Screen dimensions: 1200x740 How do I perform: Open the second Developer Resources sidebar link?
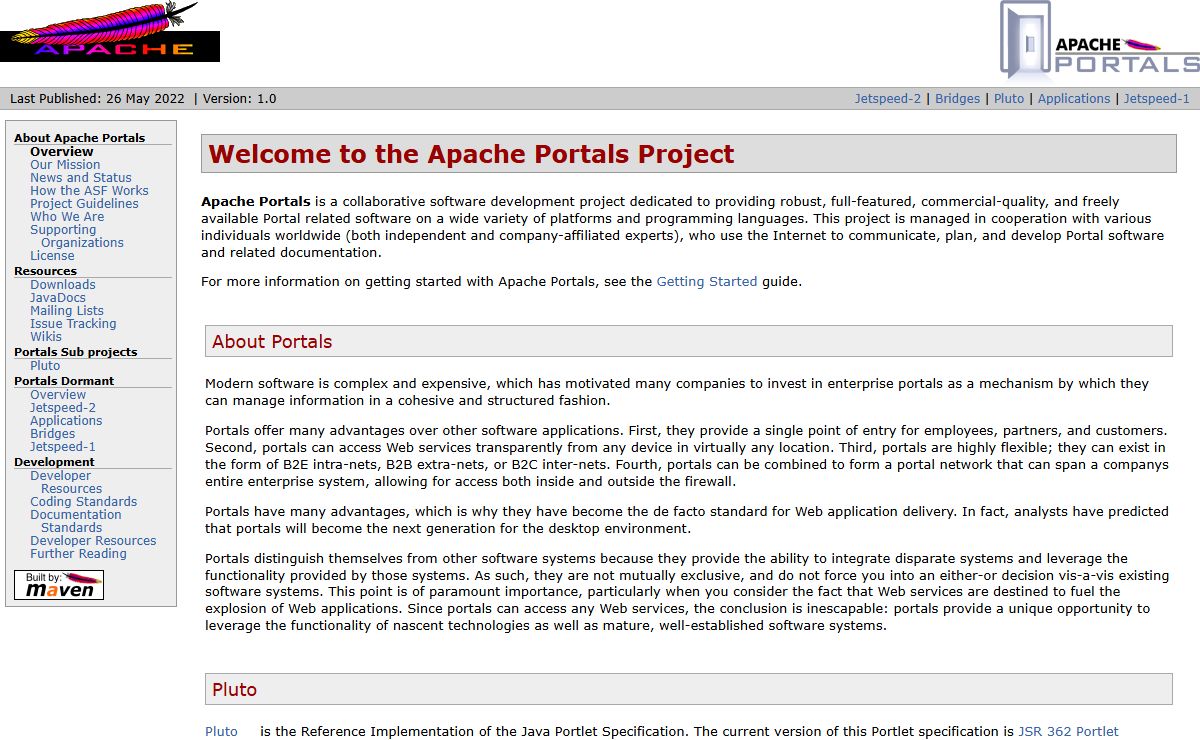(93, 541)
